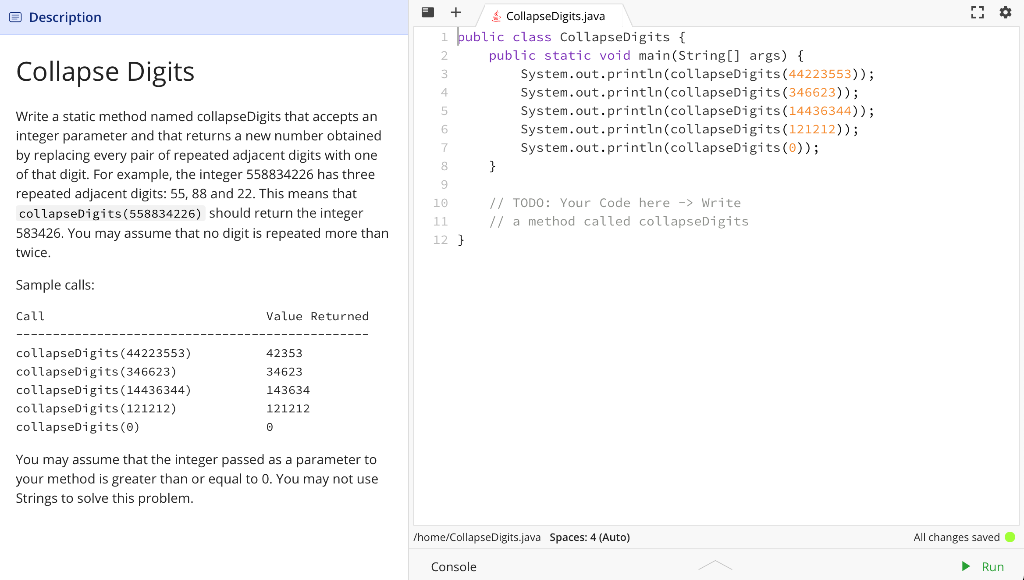Click closing brace on line 8
Viewport: 1024px width, 580px height.
(x=492, y=166)
